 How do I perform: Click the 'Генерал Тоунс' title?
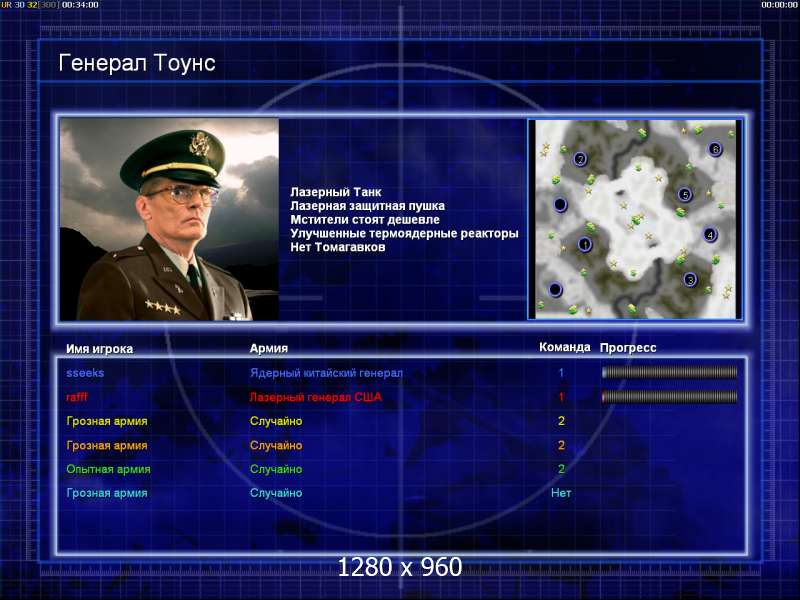coord(137,63)
